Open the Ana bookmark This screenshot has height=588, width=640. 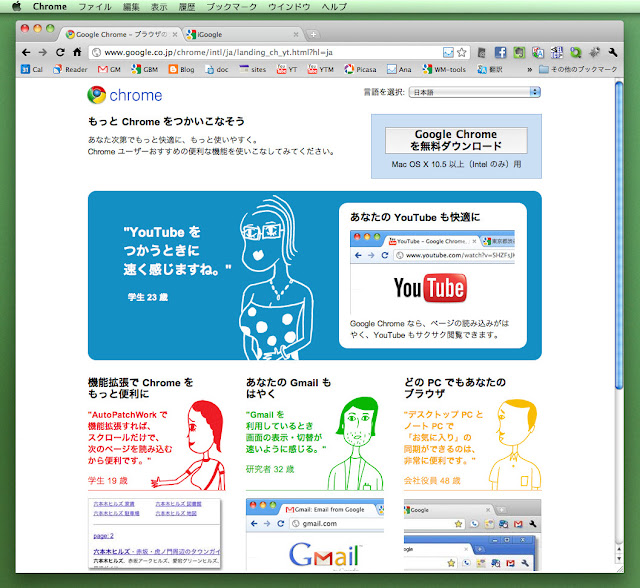(x=399, y=69)
